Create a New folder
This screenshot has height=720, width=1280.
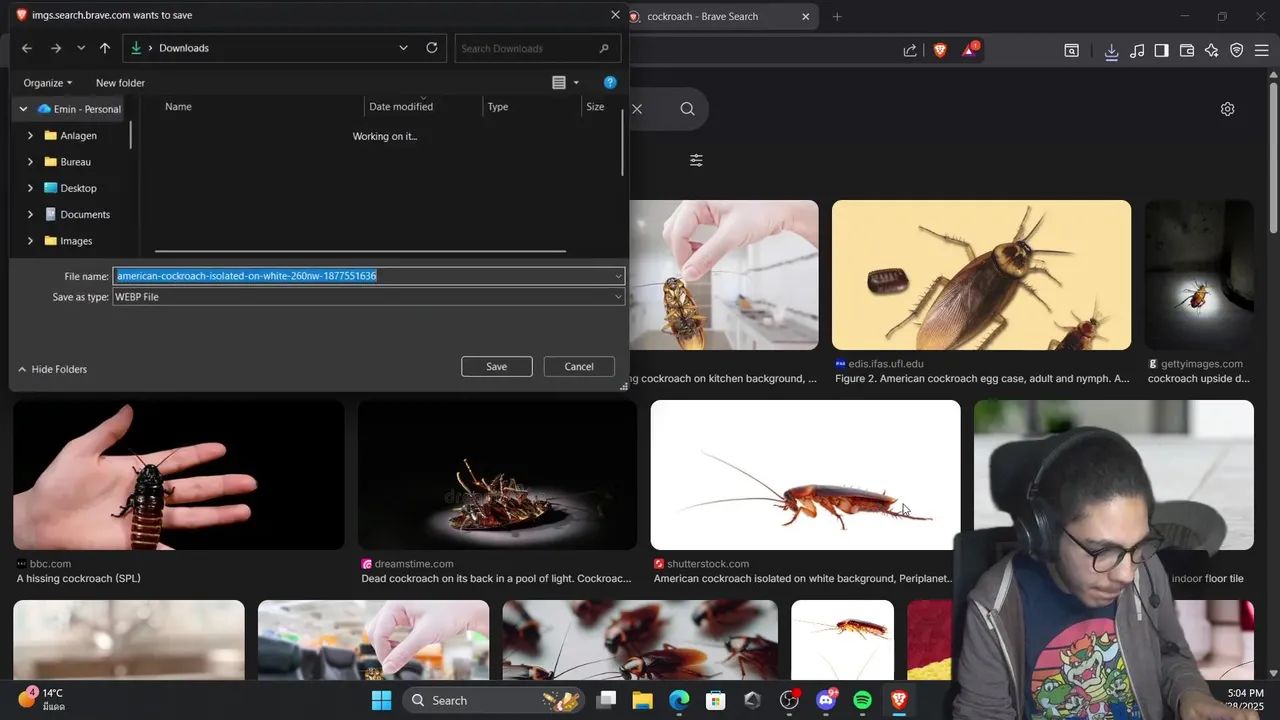click(x=120, y=83)
